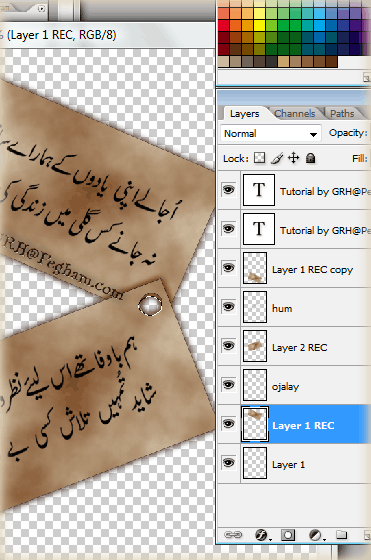
Task: Create a new group with the folder icon
Action: pyautogui.click(x=342, y=534)
